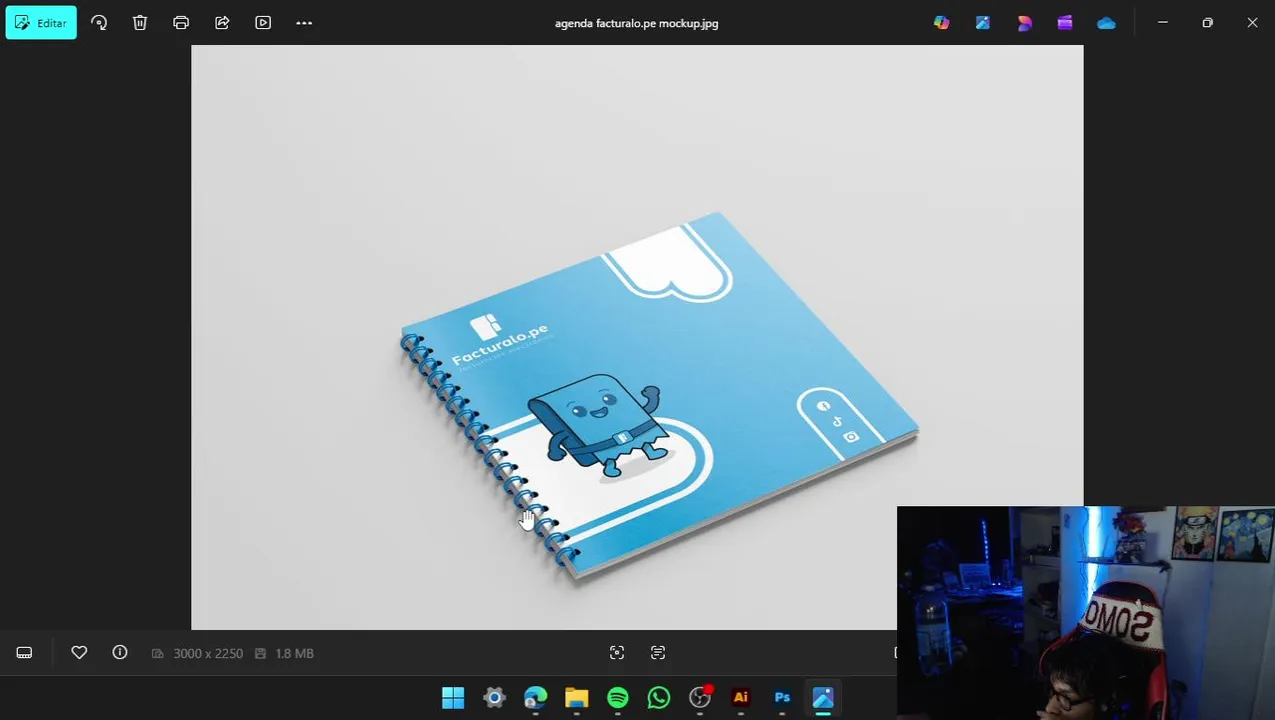Open Settings gear in taskbar

coord(494,698)
